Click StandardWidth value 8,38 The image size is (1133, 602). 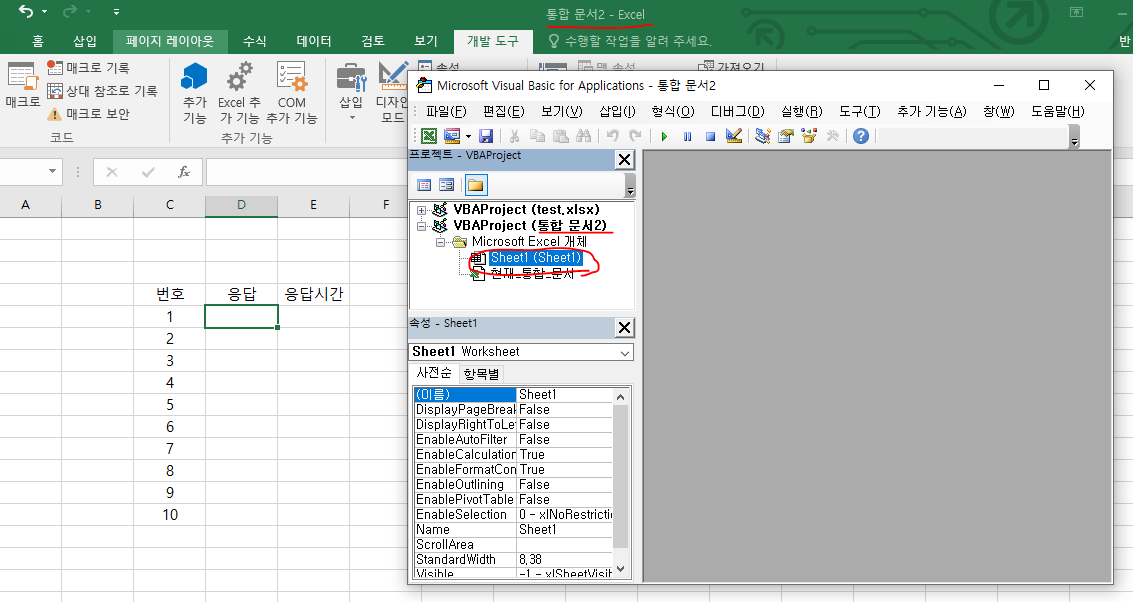tap(564, 559)
